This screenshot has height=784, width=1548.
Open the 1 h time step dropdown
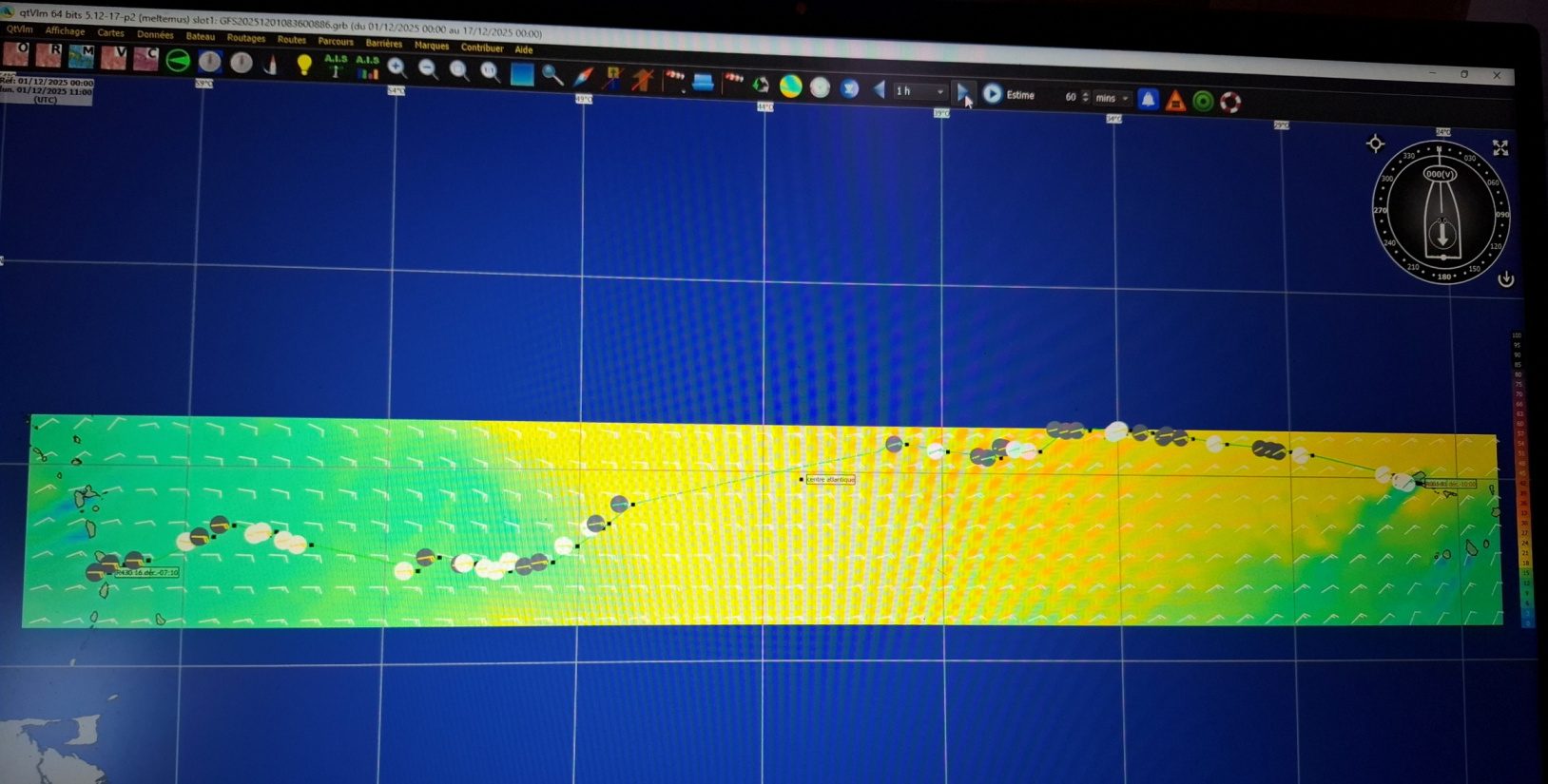click(x=919, y=91)
